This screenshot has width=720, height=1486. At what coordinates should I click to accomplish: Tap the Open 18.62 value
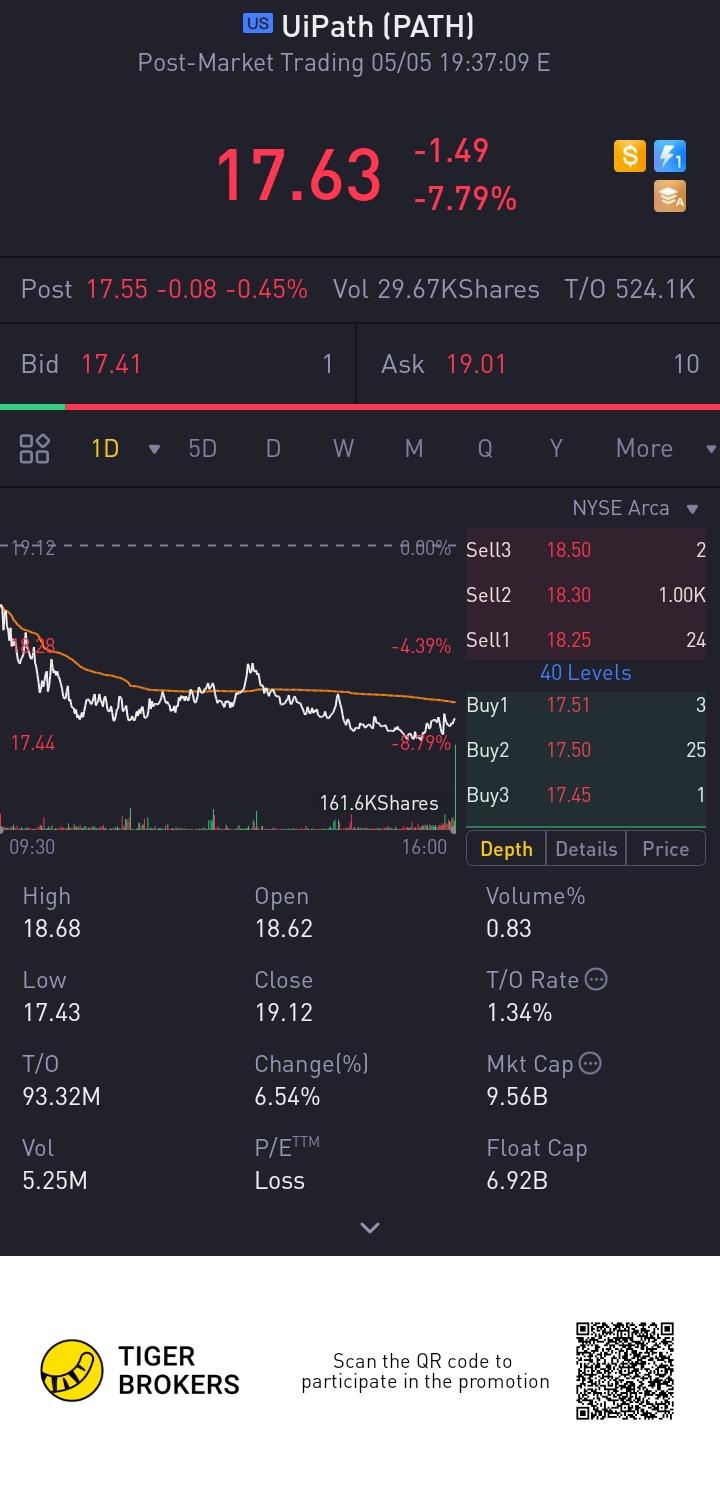click(x=284, y=928)
